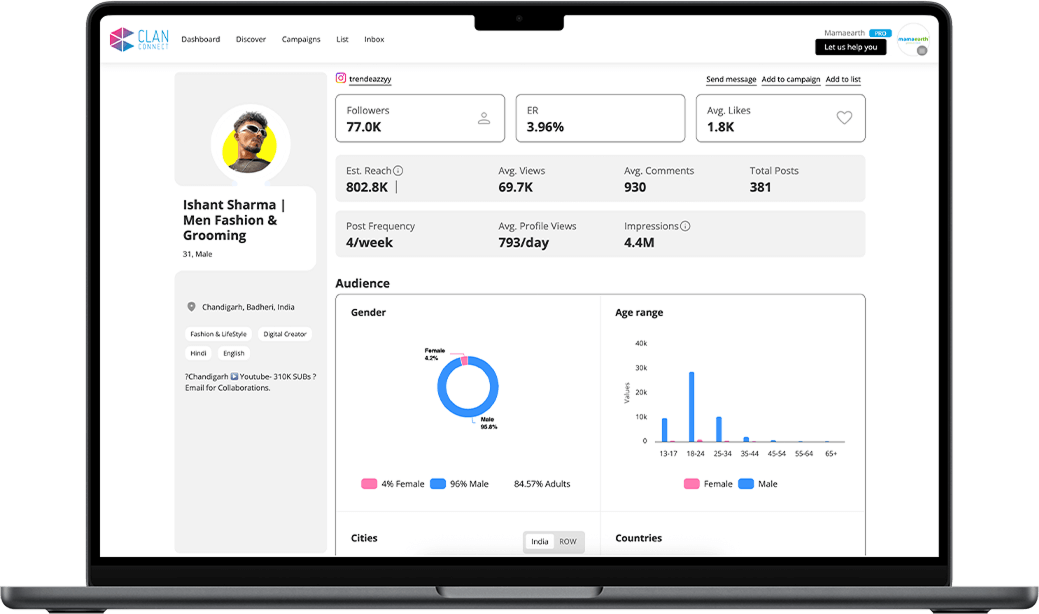Toggle Male series in Age range legend

click(x=758, y=484)
